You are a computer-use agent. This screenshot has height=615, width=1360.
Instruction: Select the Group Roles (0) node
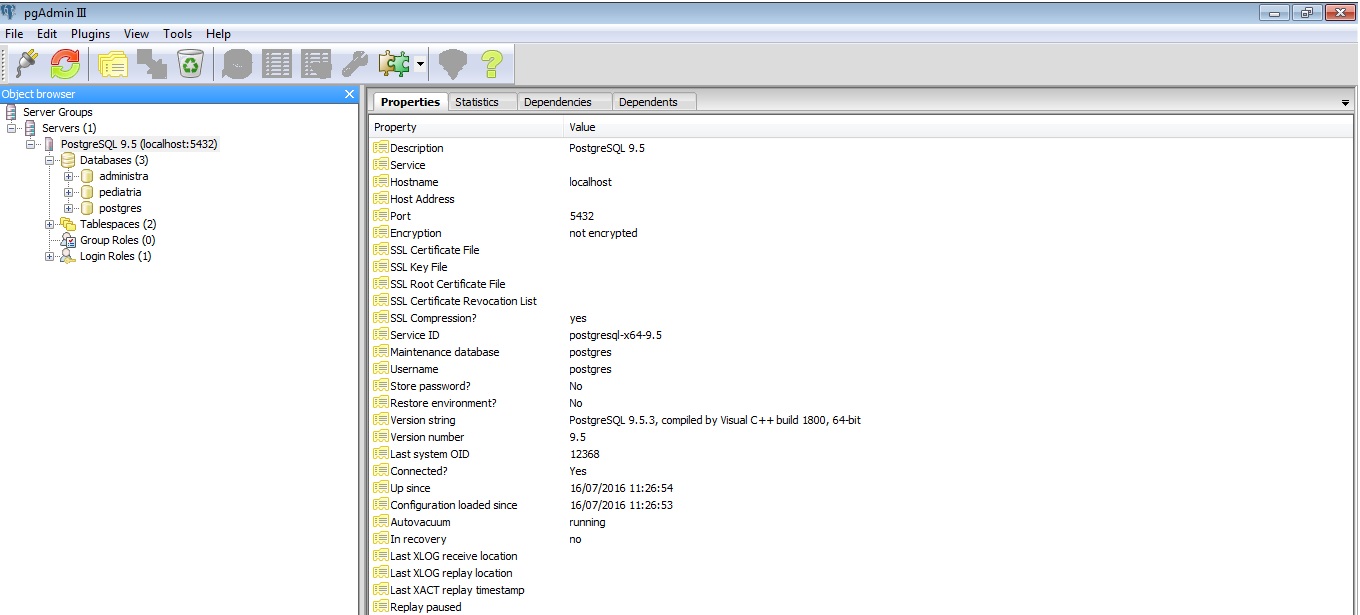(118, 240)
